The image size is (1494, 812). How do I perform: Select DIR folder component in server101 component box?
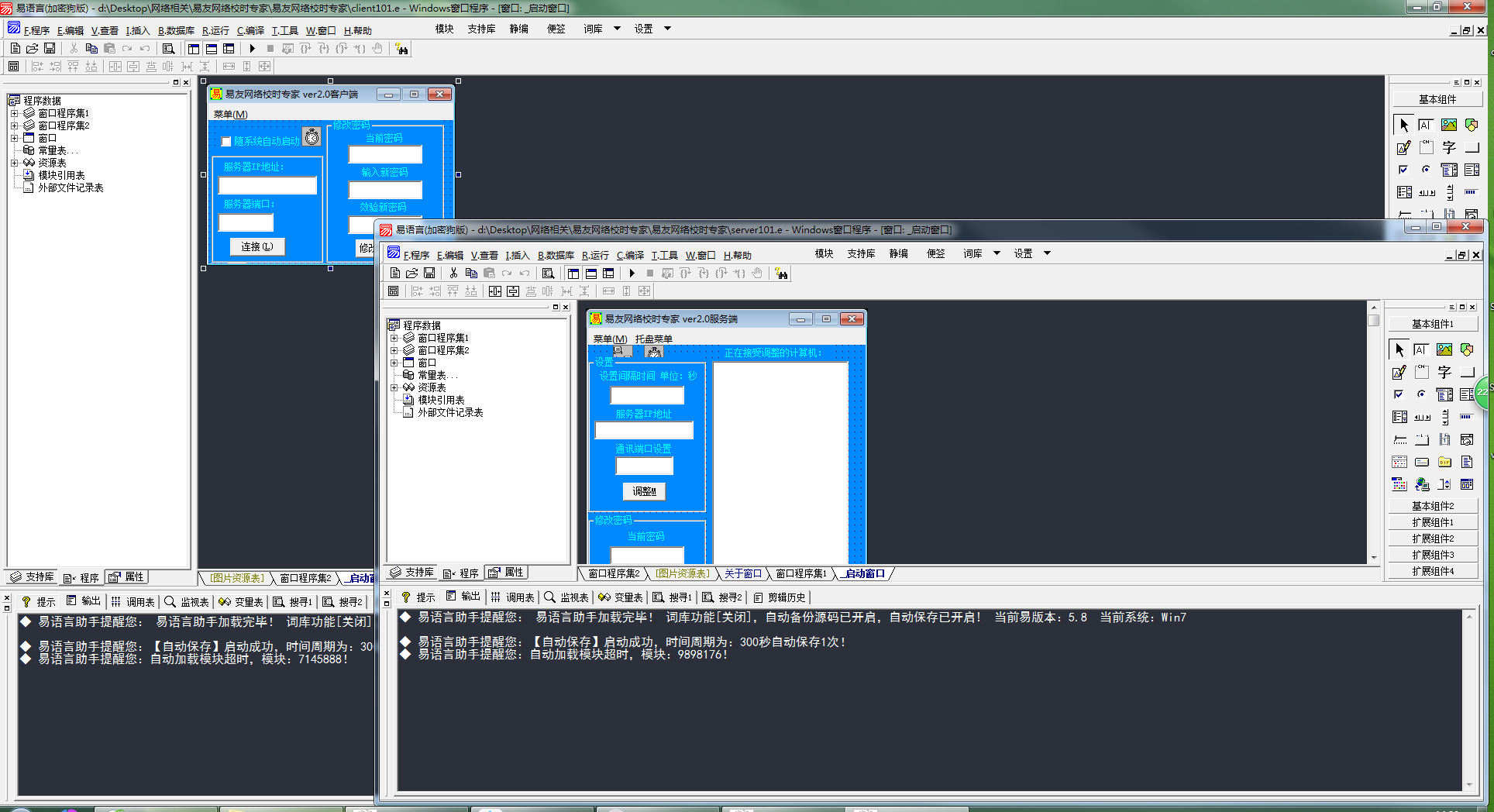pos(1444,462)
